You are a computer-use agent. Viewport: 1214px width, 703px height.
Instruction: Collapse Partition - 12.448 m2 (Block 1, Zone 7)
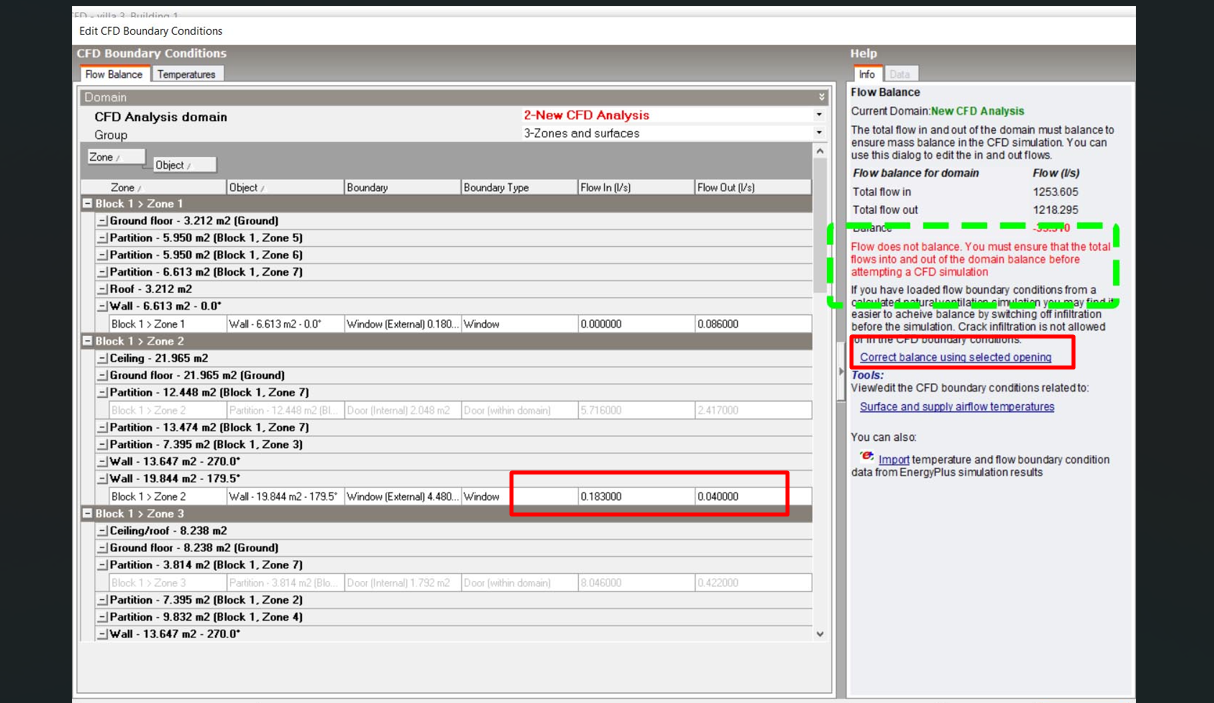pos(102,393)
